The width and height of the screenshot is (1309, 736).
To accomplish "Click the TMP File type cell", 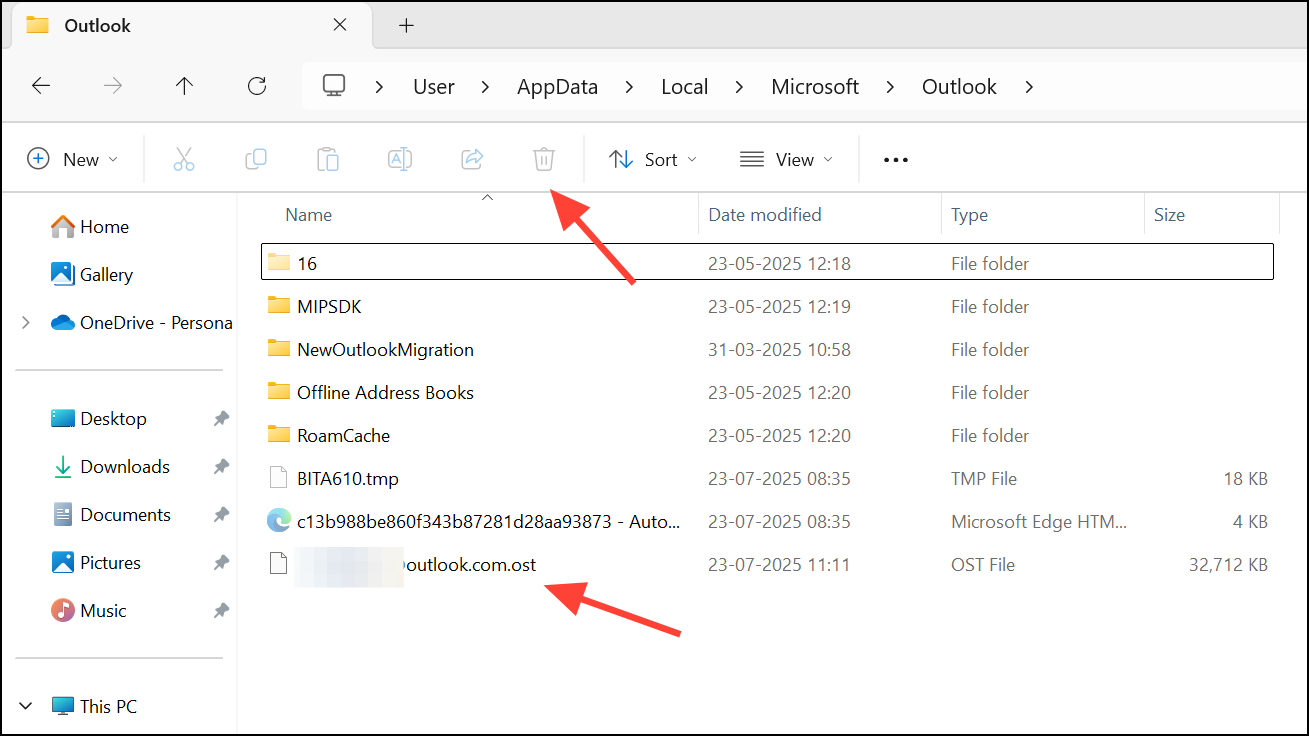I will click(x=984, y=479).
